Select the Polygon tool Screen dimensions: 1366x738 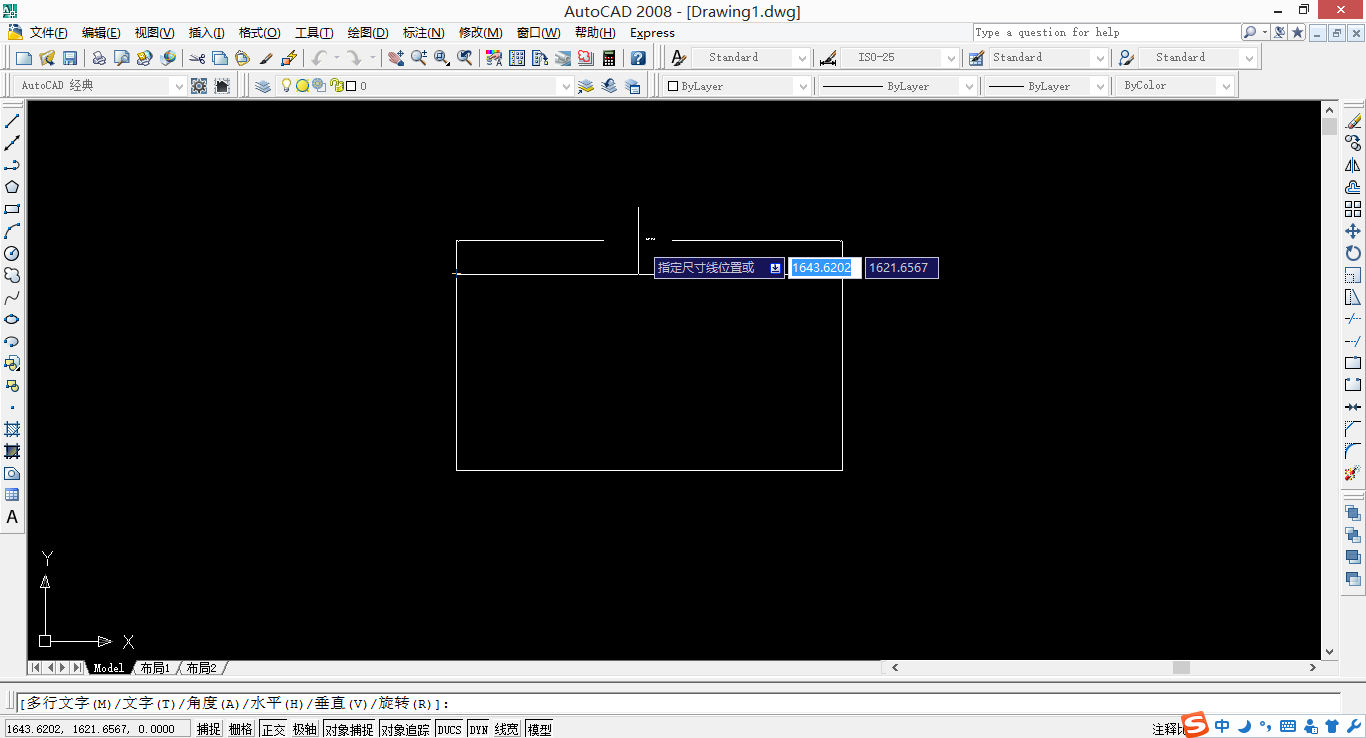13,187
